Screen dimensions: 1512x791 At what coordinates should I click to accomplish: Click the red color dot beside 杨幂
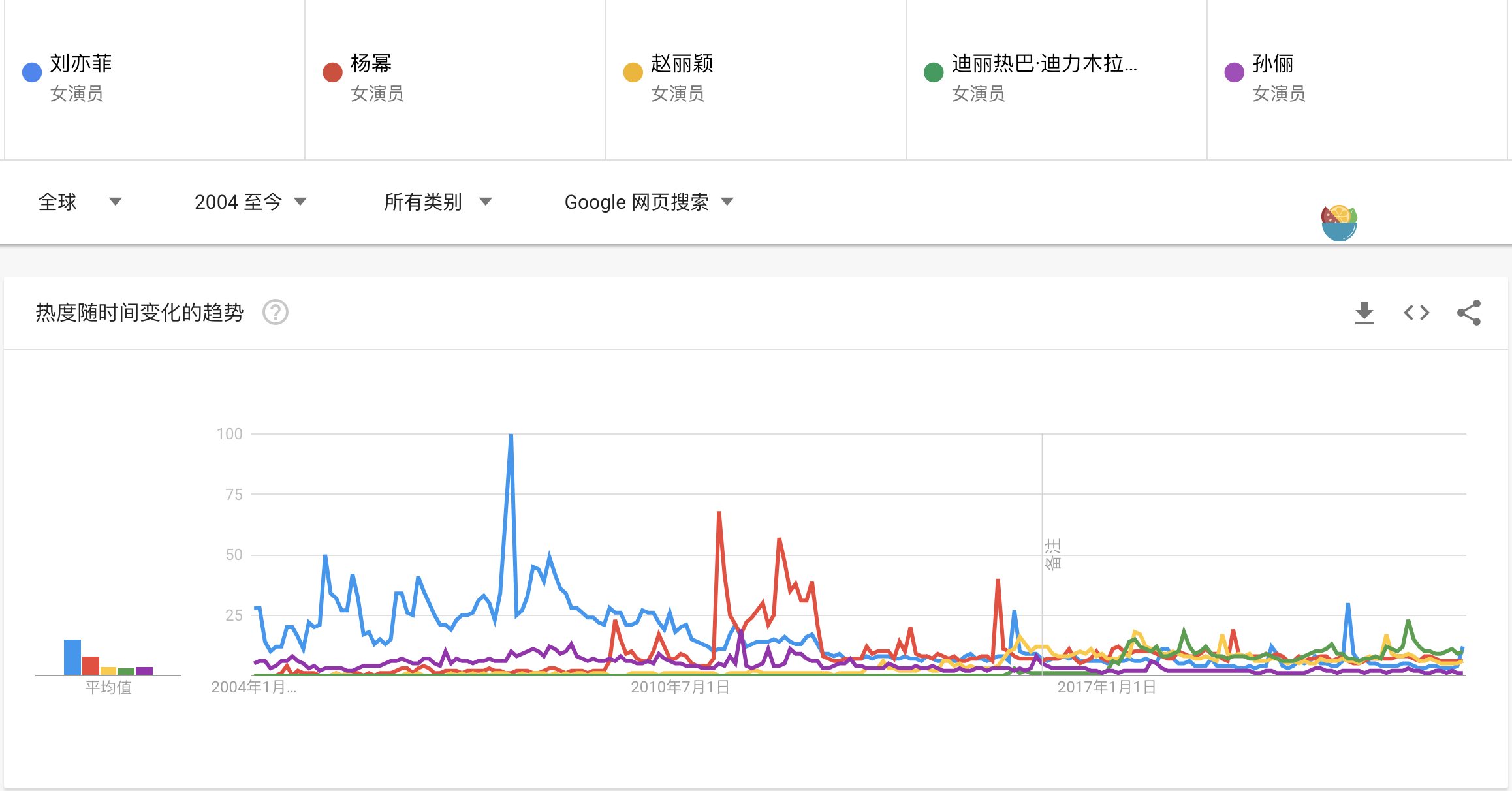pos(332,72)
